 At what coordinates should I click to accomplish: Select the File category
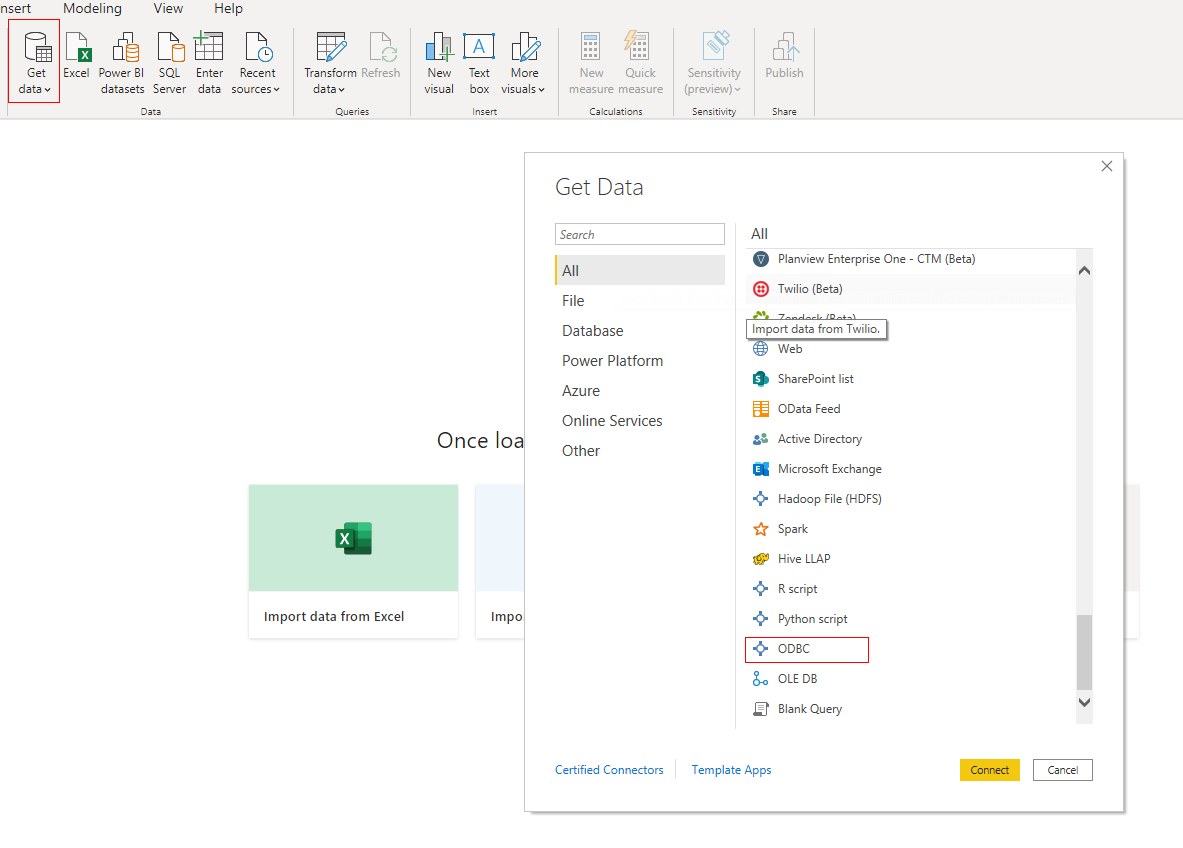[x=640, y=300]
